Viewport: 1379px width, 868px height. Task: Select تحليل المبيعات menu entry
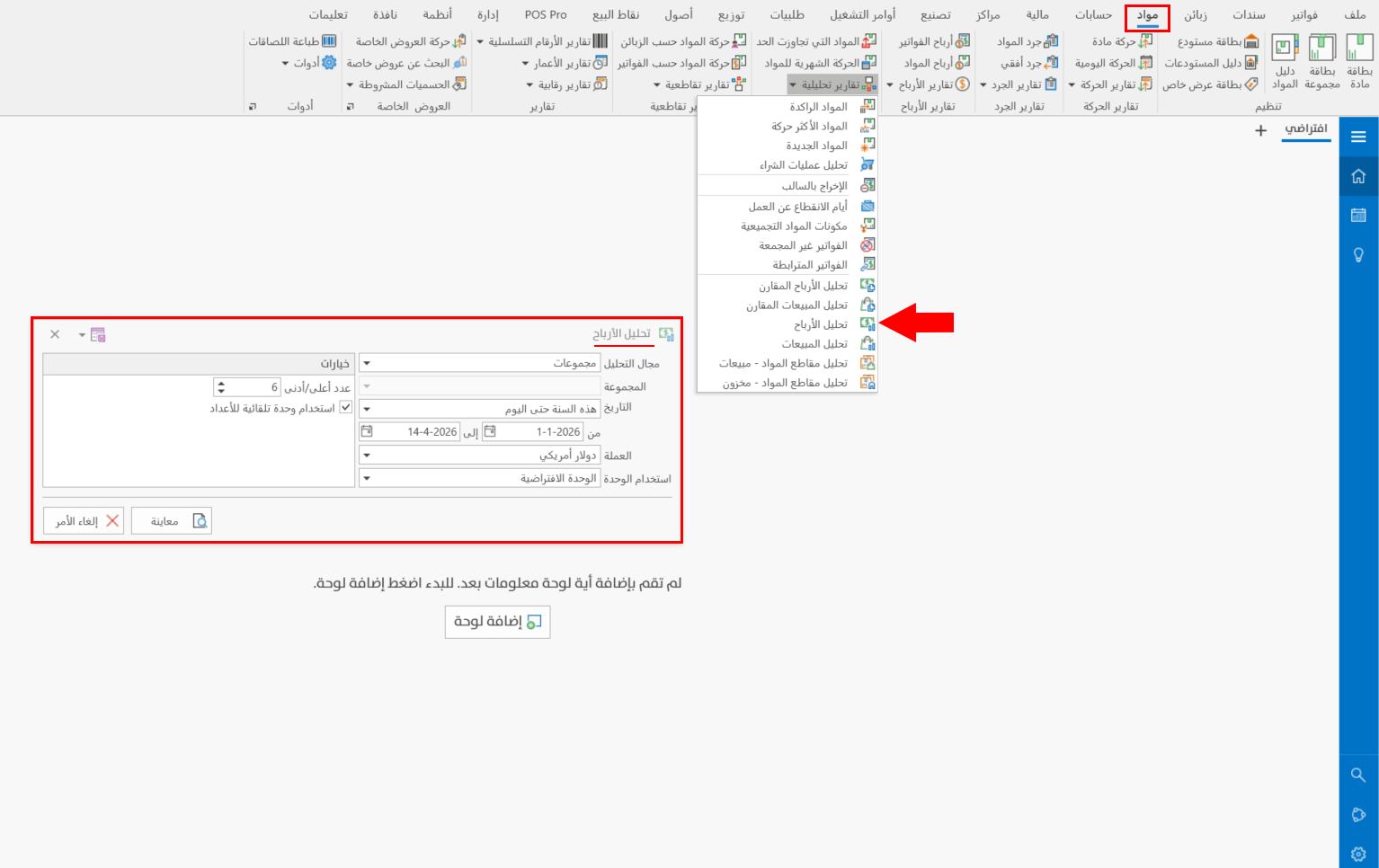[x=787, y=344]
